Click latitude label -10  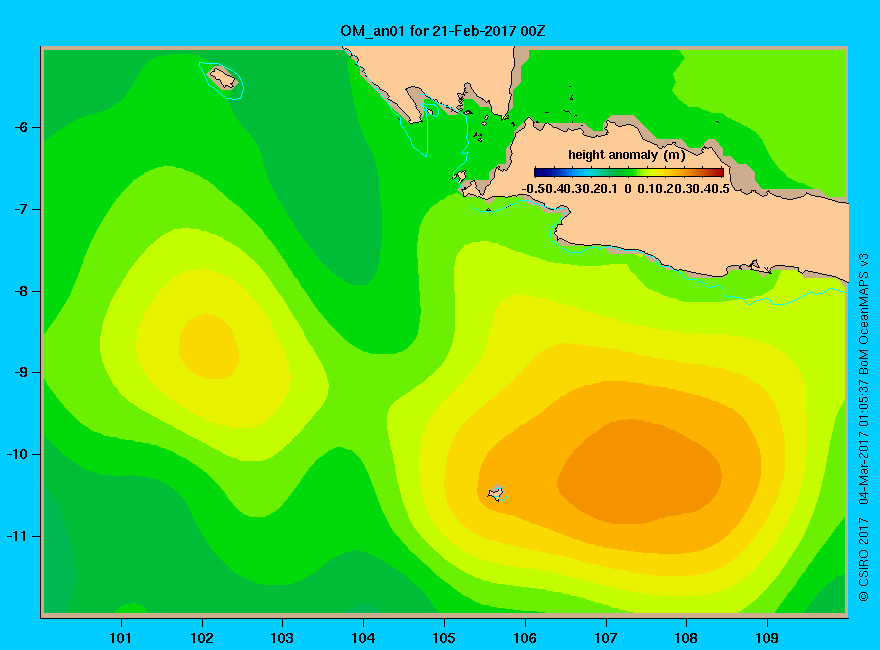tap(17, 455)
